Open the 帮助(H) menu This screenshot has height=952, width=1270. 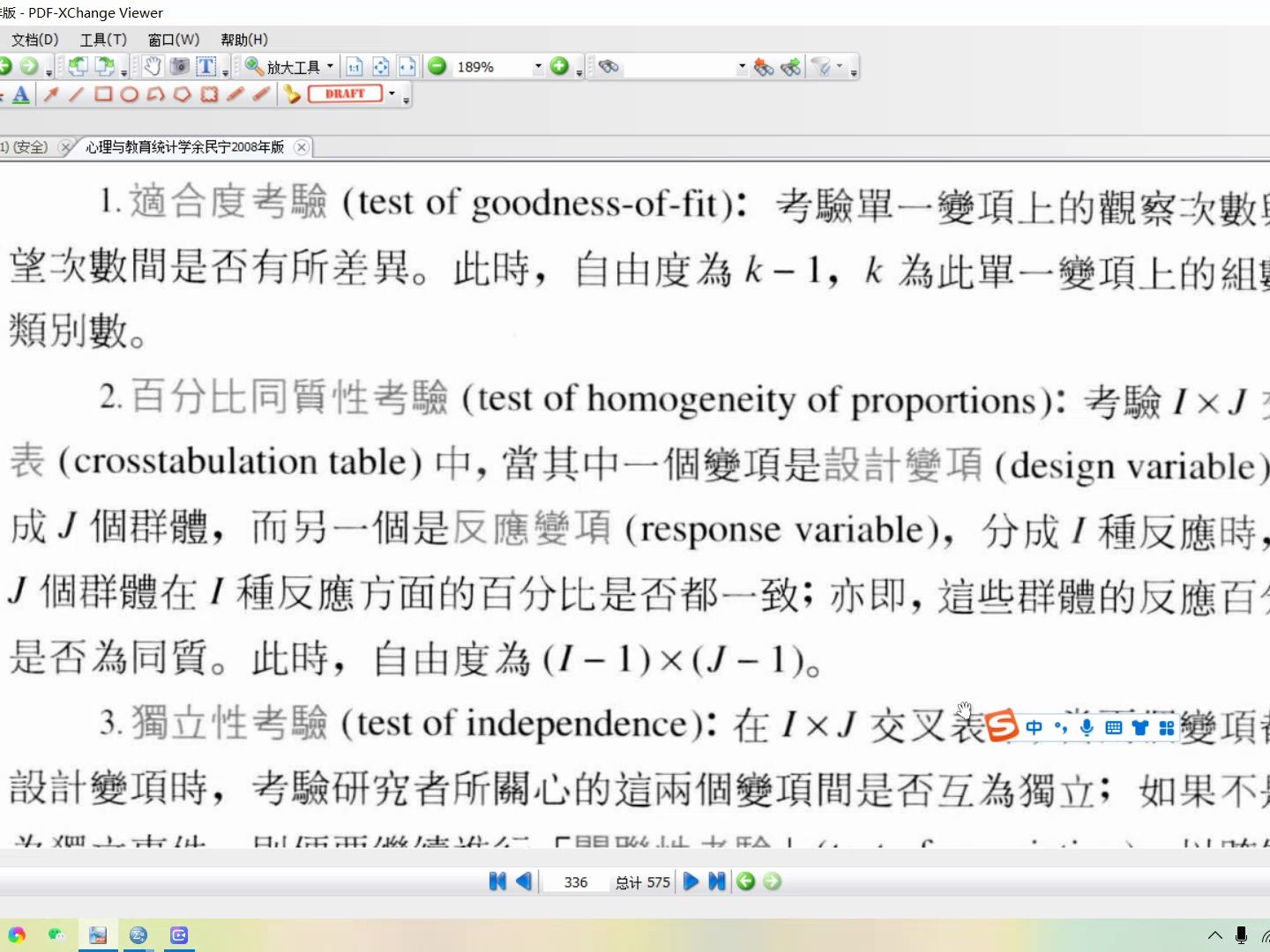click(x=244, y=40)
